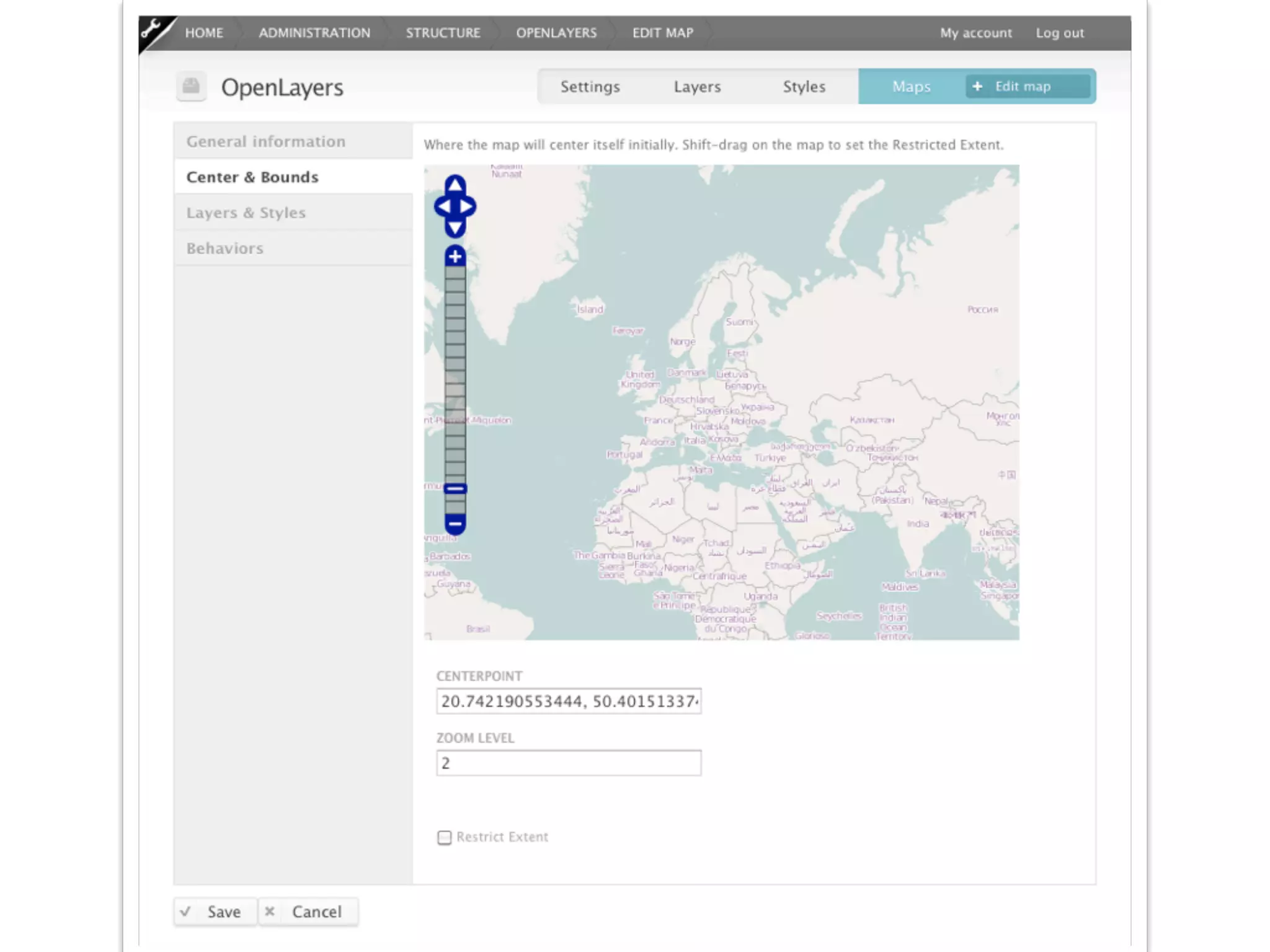
Task: Click the zoom slider handle on map
Action: (455, 489)
